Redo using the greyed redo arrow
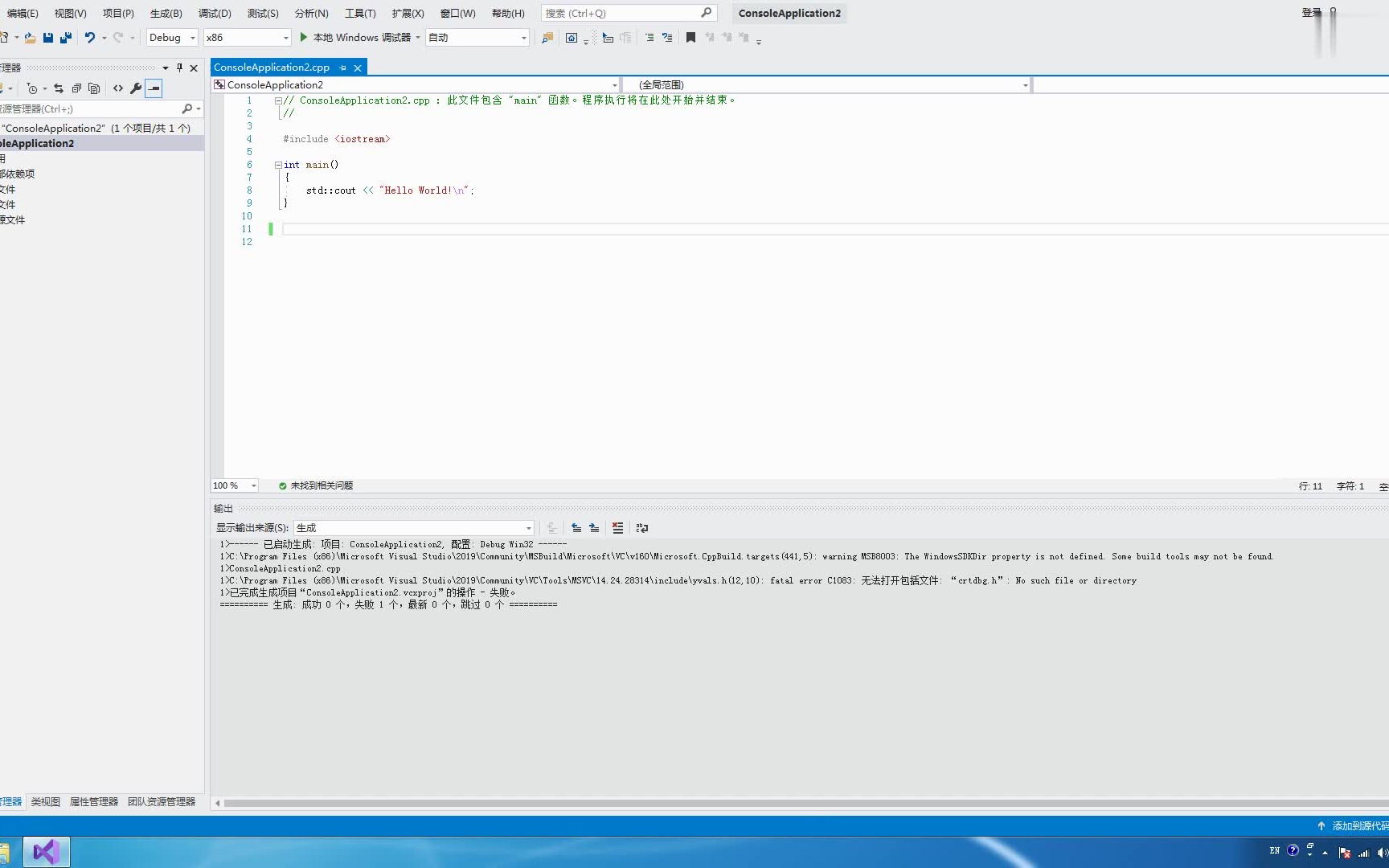 pos(118,38)
